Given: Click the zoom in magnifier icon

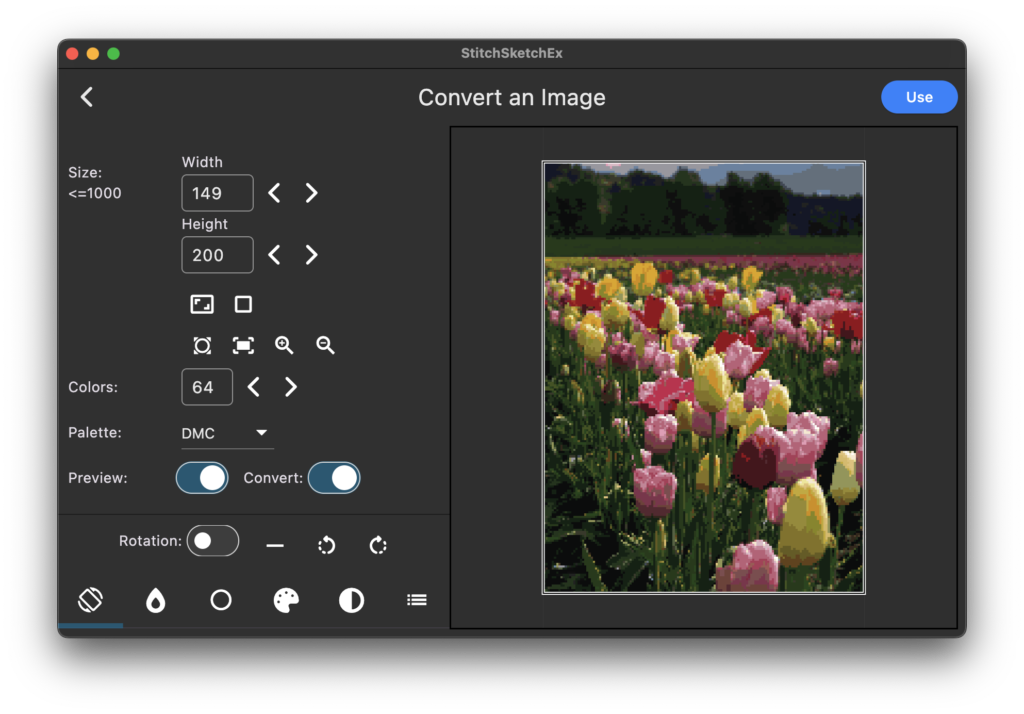Looking at the screenshot, I should (284, 345).
